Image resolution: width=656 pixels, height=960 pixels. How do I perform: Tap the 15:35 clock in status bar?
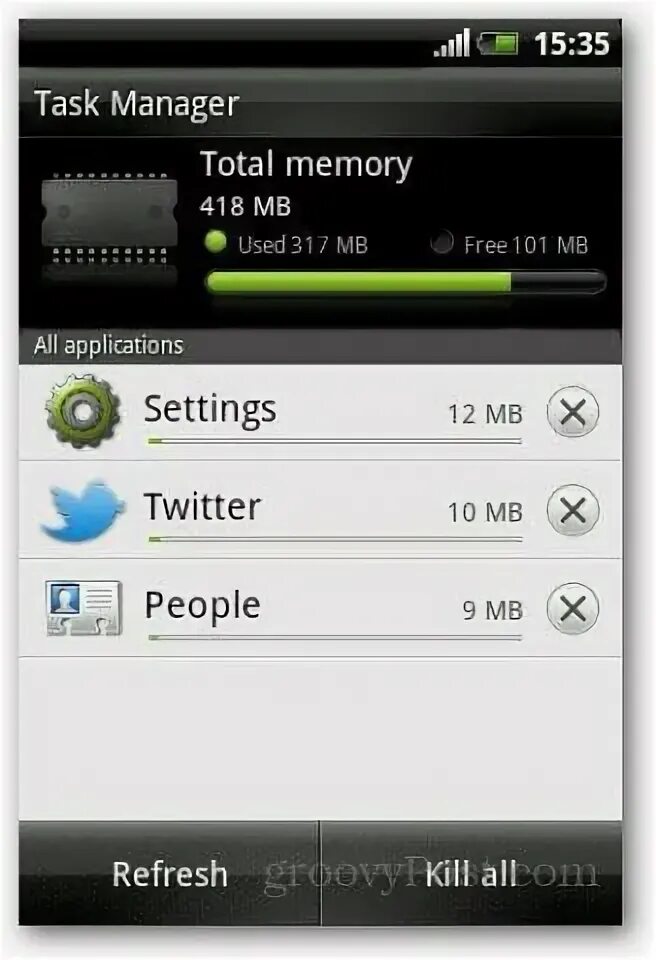[x=571, y=43]
